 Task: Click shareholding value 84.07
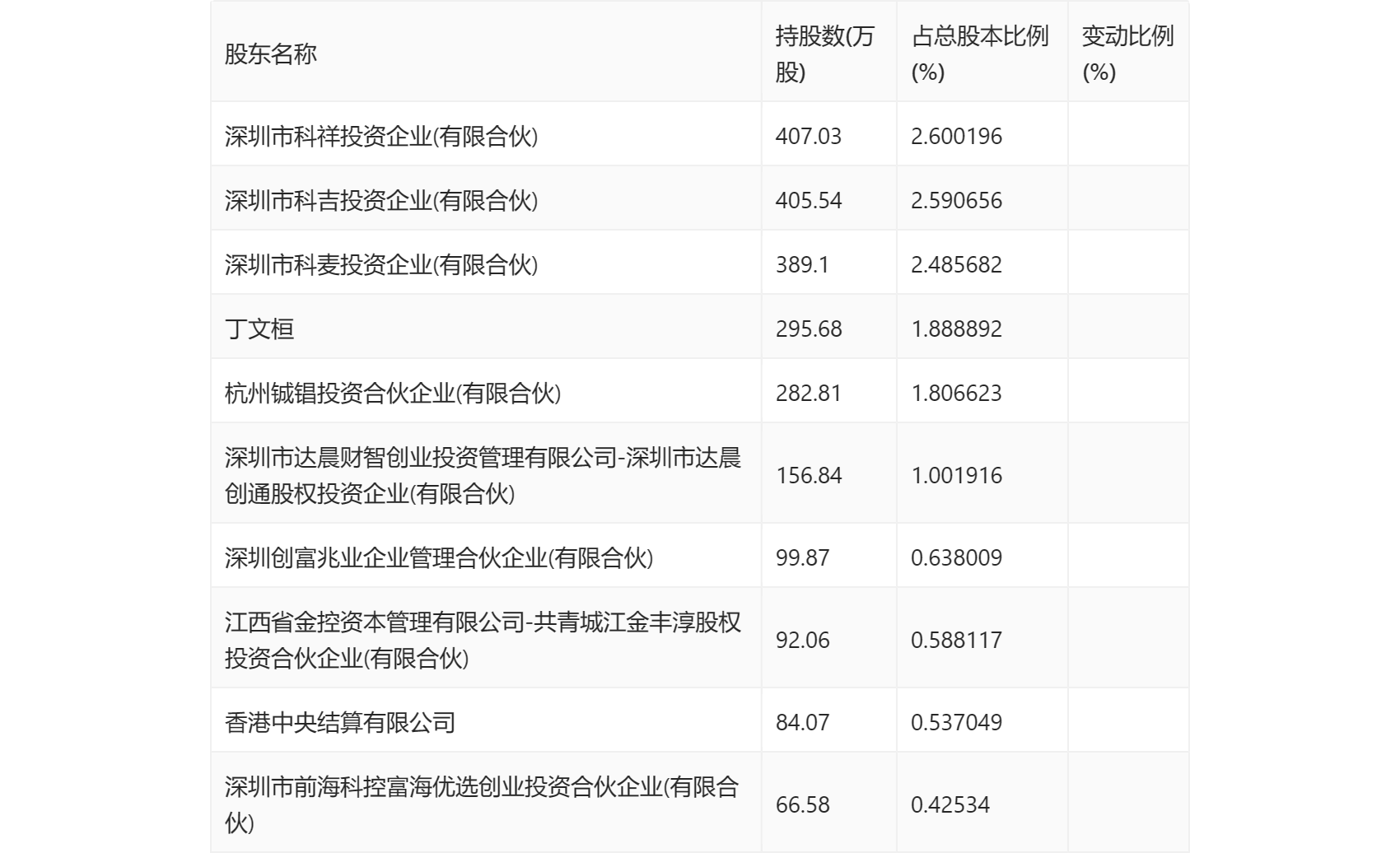click(802, 722)
